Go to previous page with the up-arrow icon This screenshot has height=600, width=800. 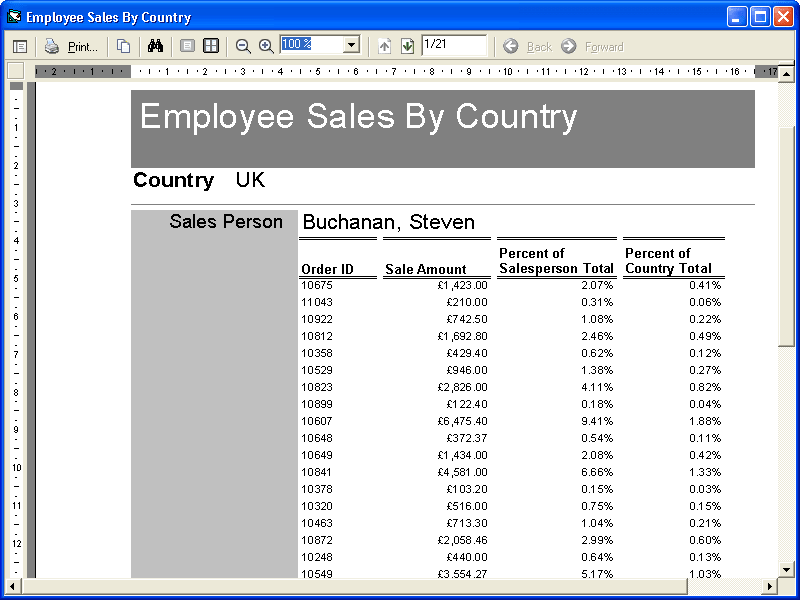pyautogui.click(x=385, y=46)
